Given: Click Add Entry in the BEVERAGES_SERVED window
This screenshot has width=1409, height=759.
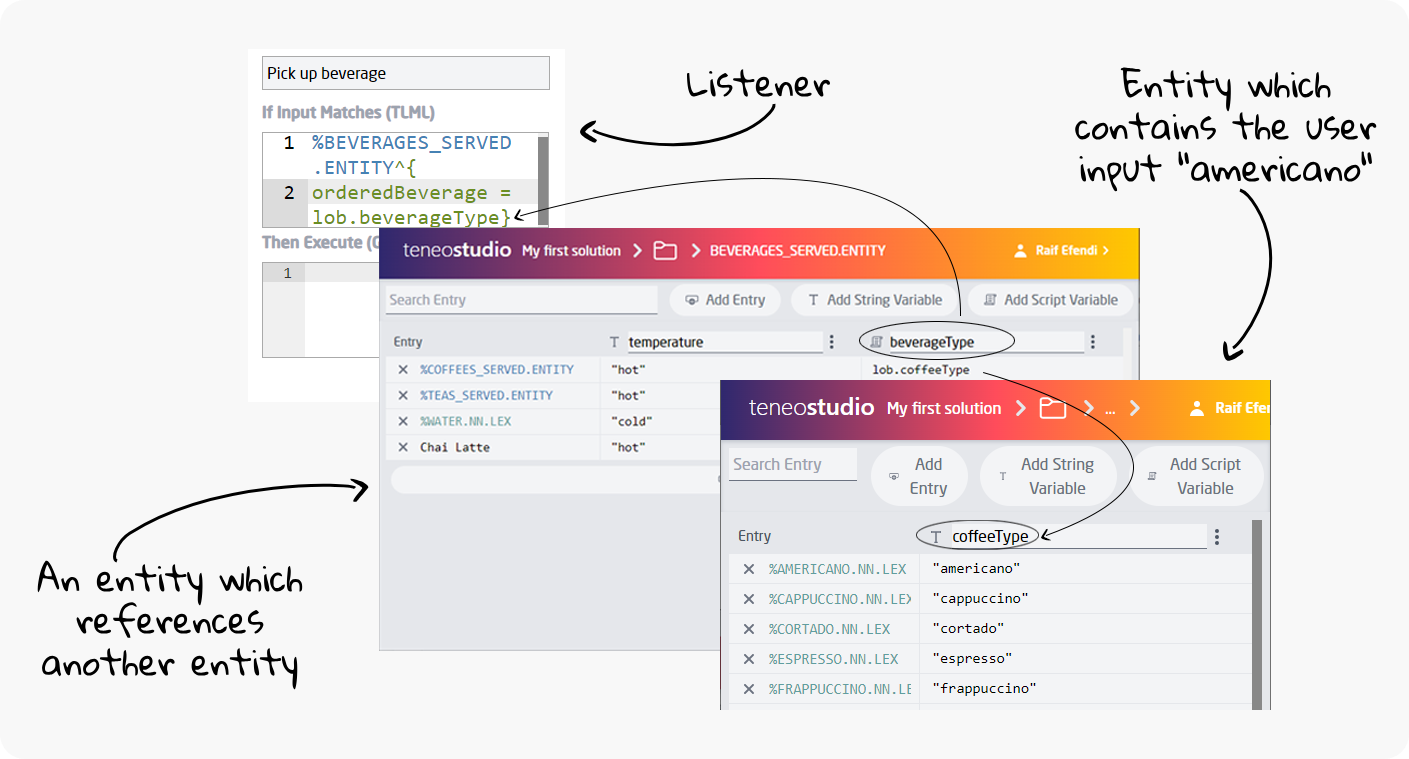Looking at the screenshot, I should (x=725, y=300).
